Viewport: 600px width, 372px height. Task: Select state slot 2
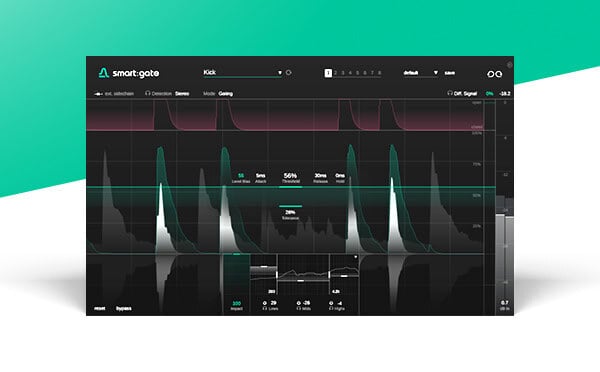336,73
